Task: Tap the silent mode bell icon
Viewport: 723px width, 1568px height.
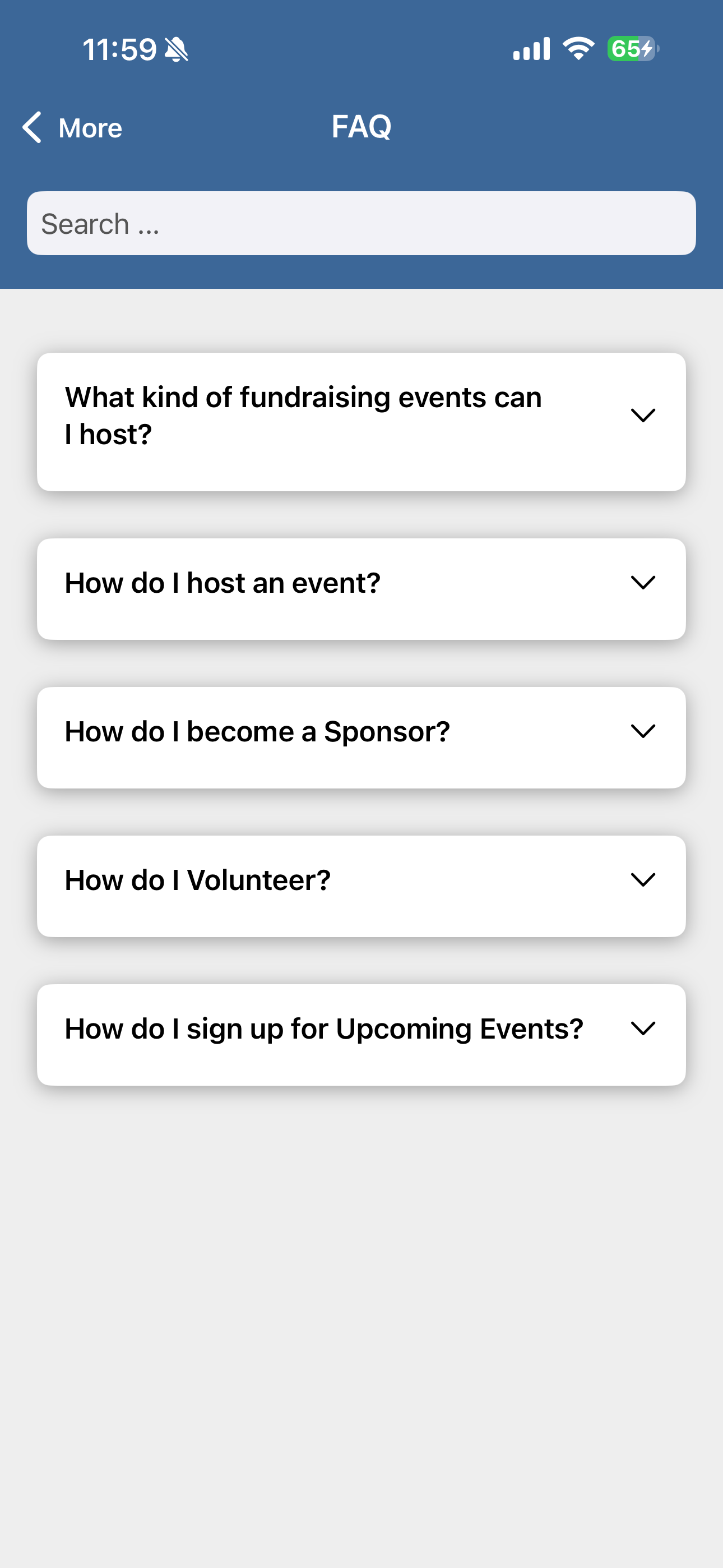Action: [177, 49]
